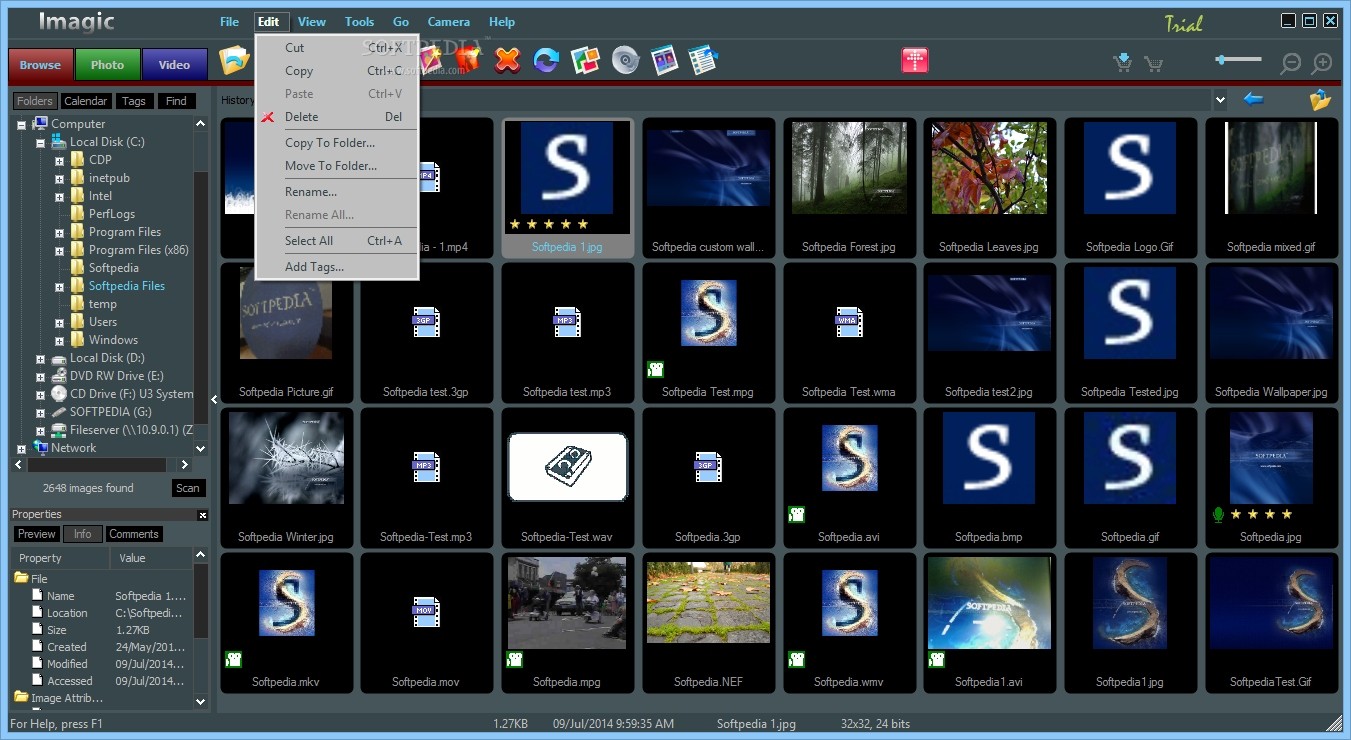
Task: Select the temp folder in tree
Action: tap(103, 304)
